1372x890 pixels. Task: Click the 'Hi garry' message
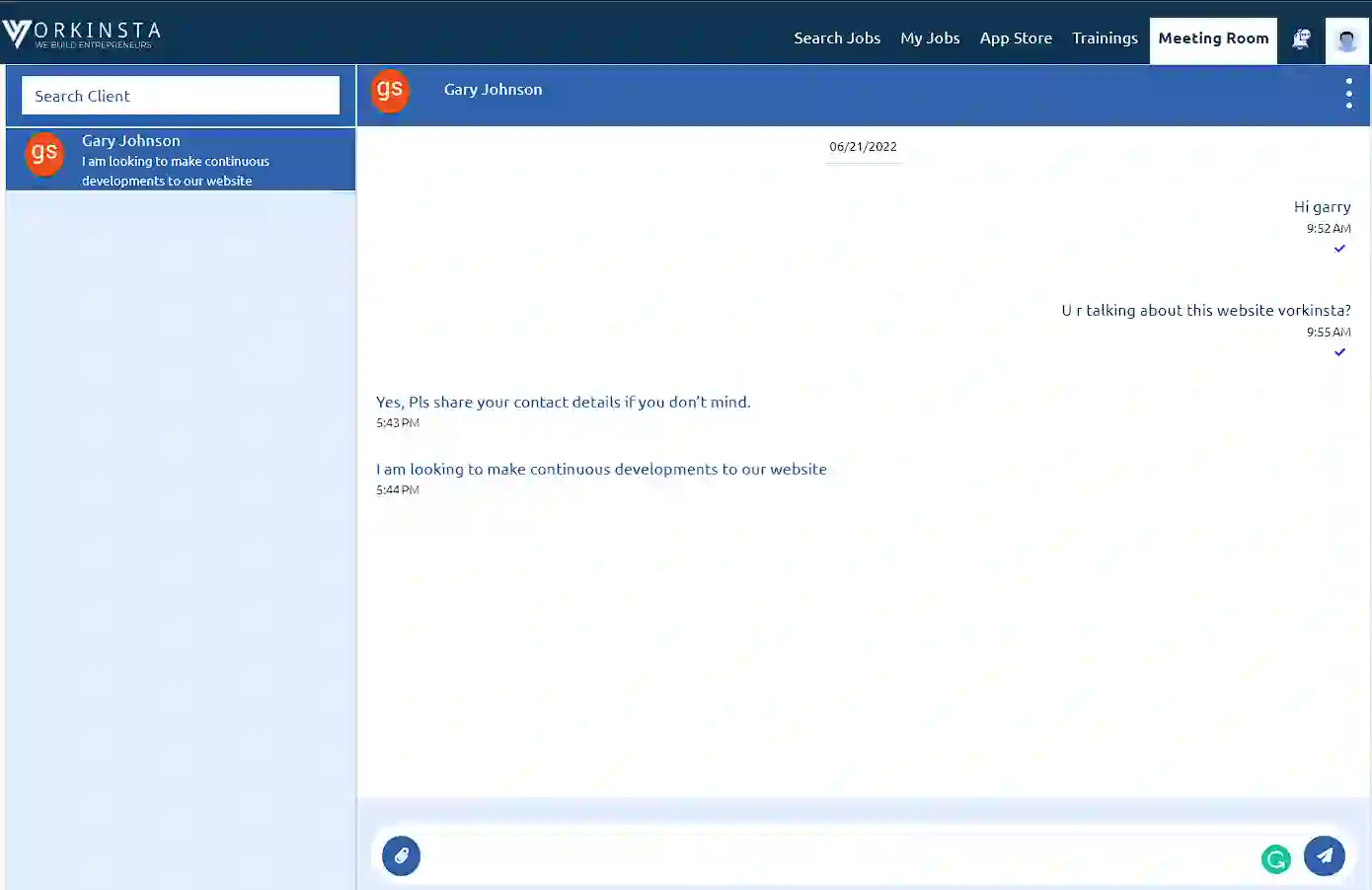[1322, 207]
